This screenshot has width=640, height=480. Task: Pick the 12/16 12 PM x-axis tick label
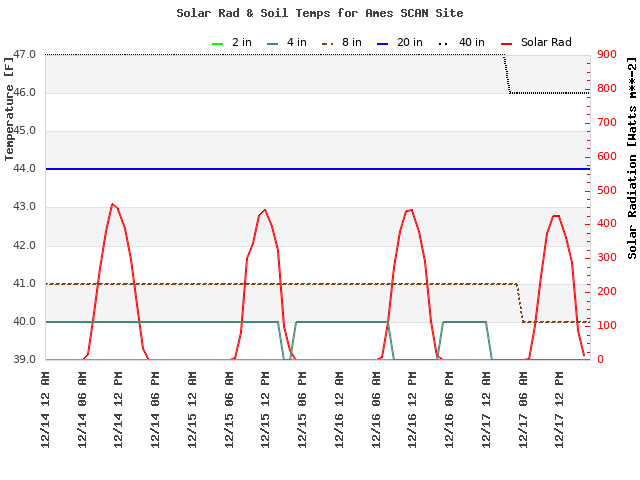pos(413,409)
